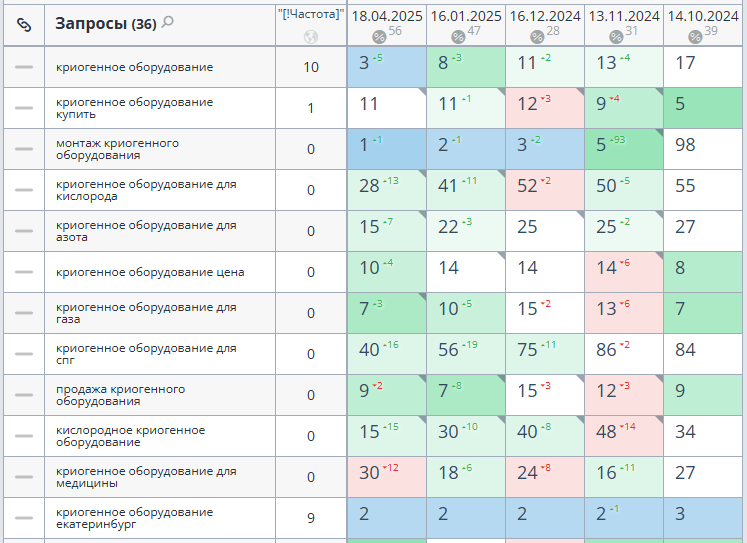Toggle dash for монтаж криогенного оборудования row
This screenshot has height=543, width=747.
point(24,149)
